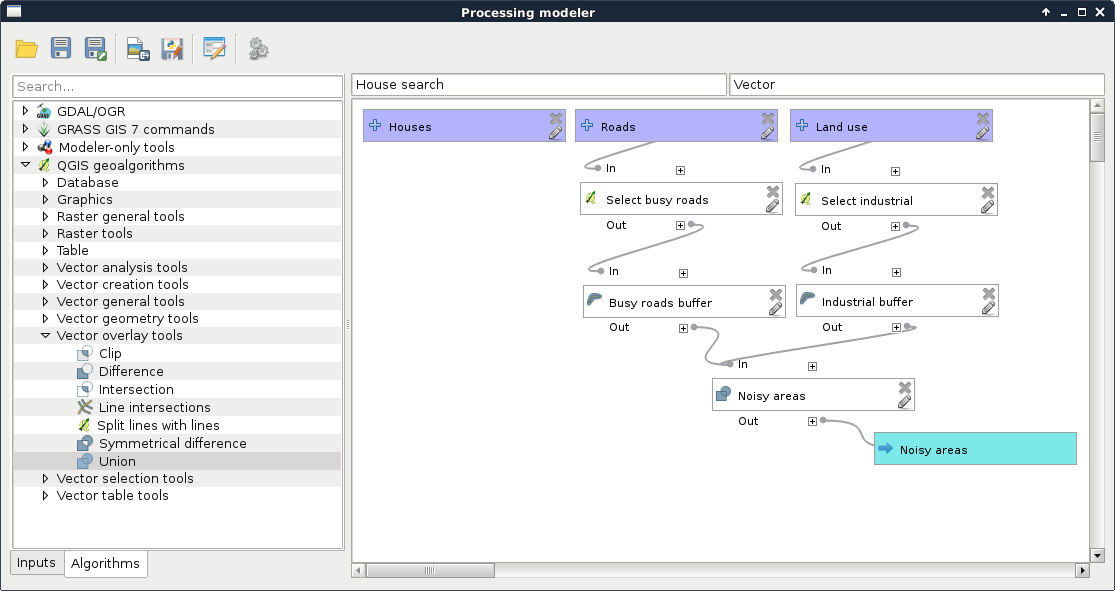This screenshot has width=1115, height=591.
Task: Collapse Vector overlay tools group
Action: pos(46,335)
